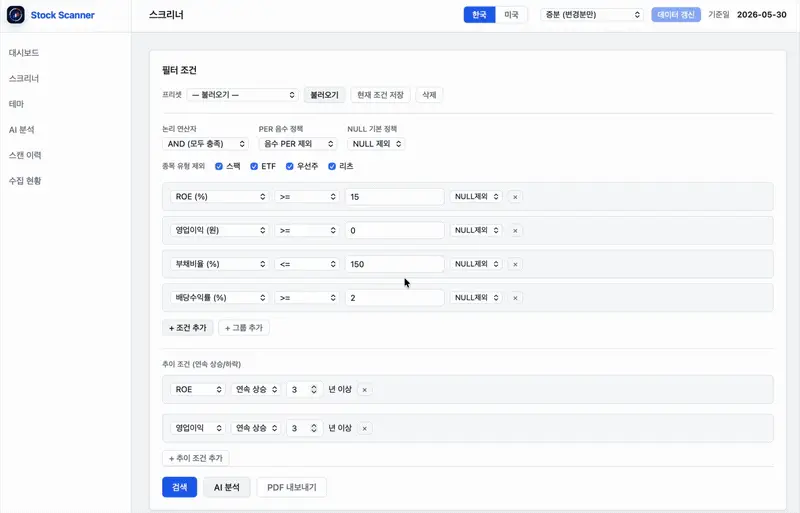Open the 배당수익률 (%) field selector
800x513 pixels.
[220, 298]
